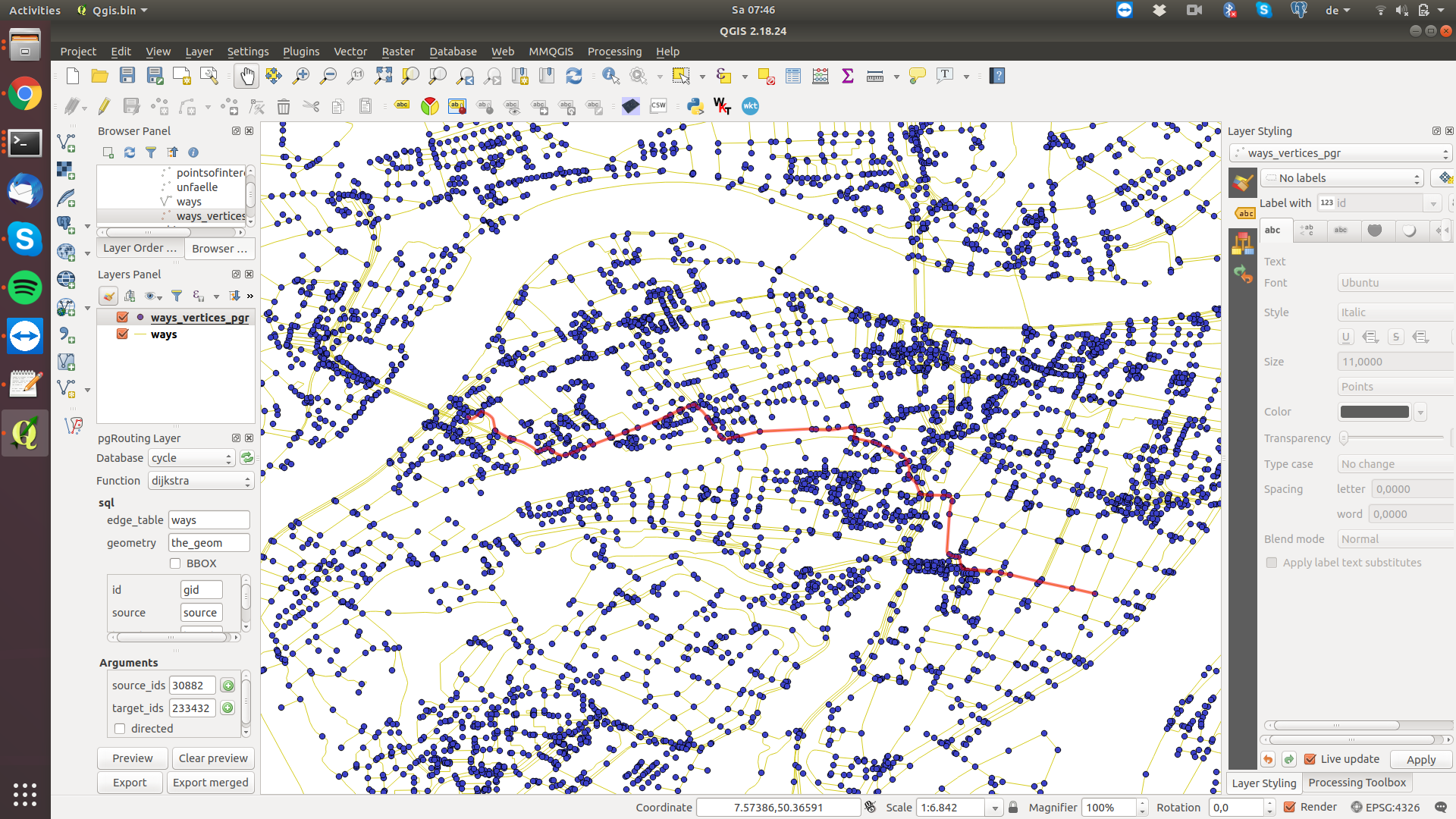Click the Add Raster Layer icon

tap(67, 170)
